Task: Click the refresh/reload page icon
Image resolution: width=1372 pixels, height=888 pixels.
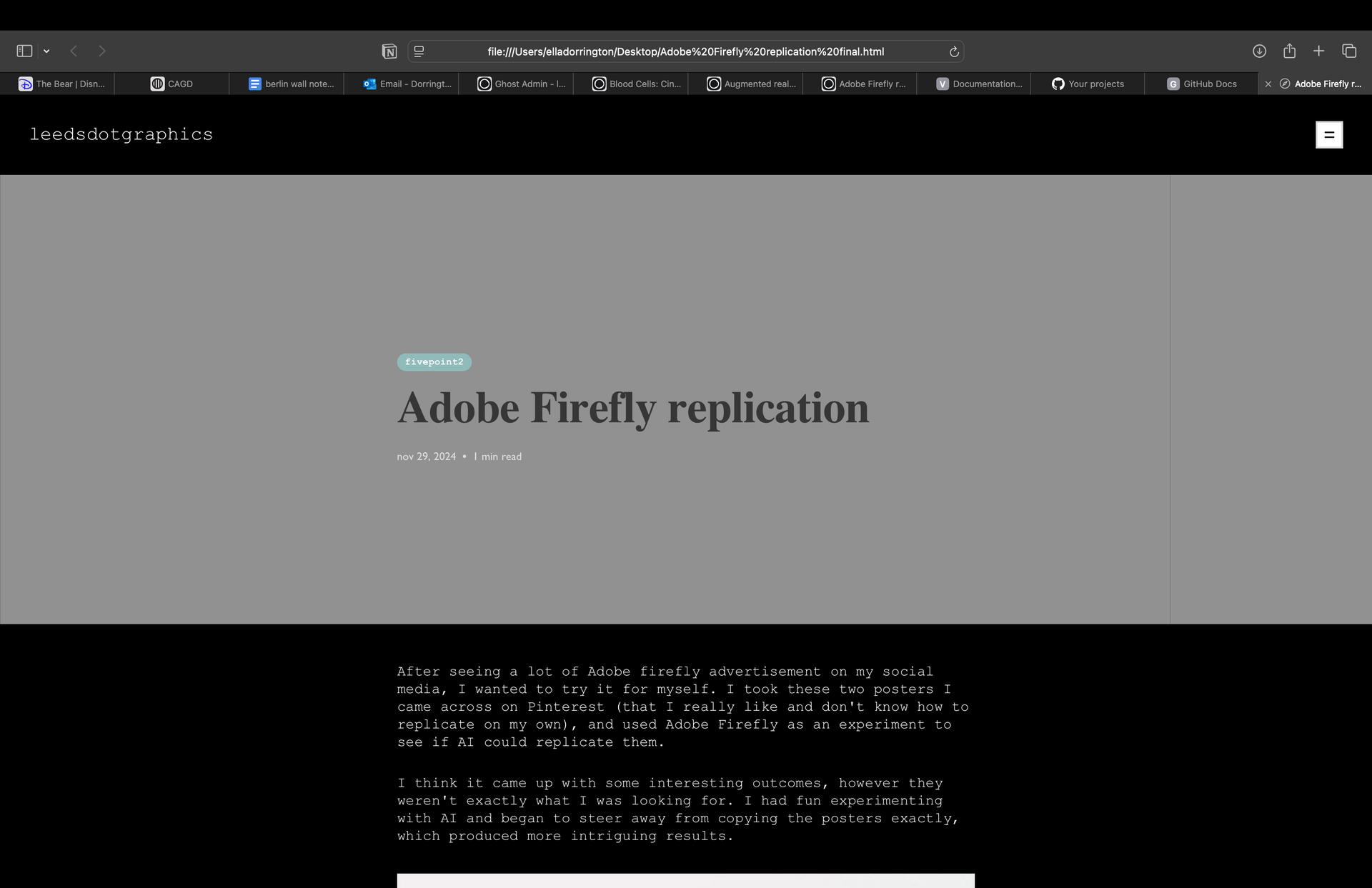Action: point(954,51)
